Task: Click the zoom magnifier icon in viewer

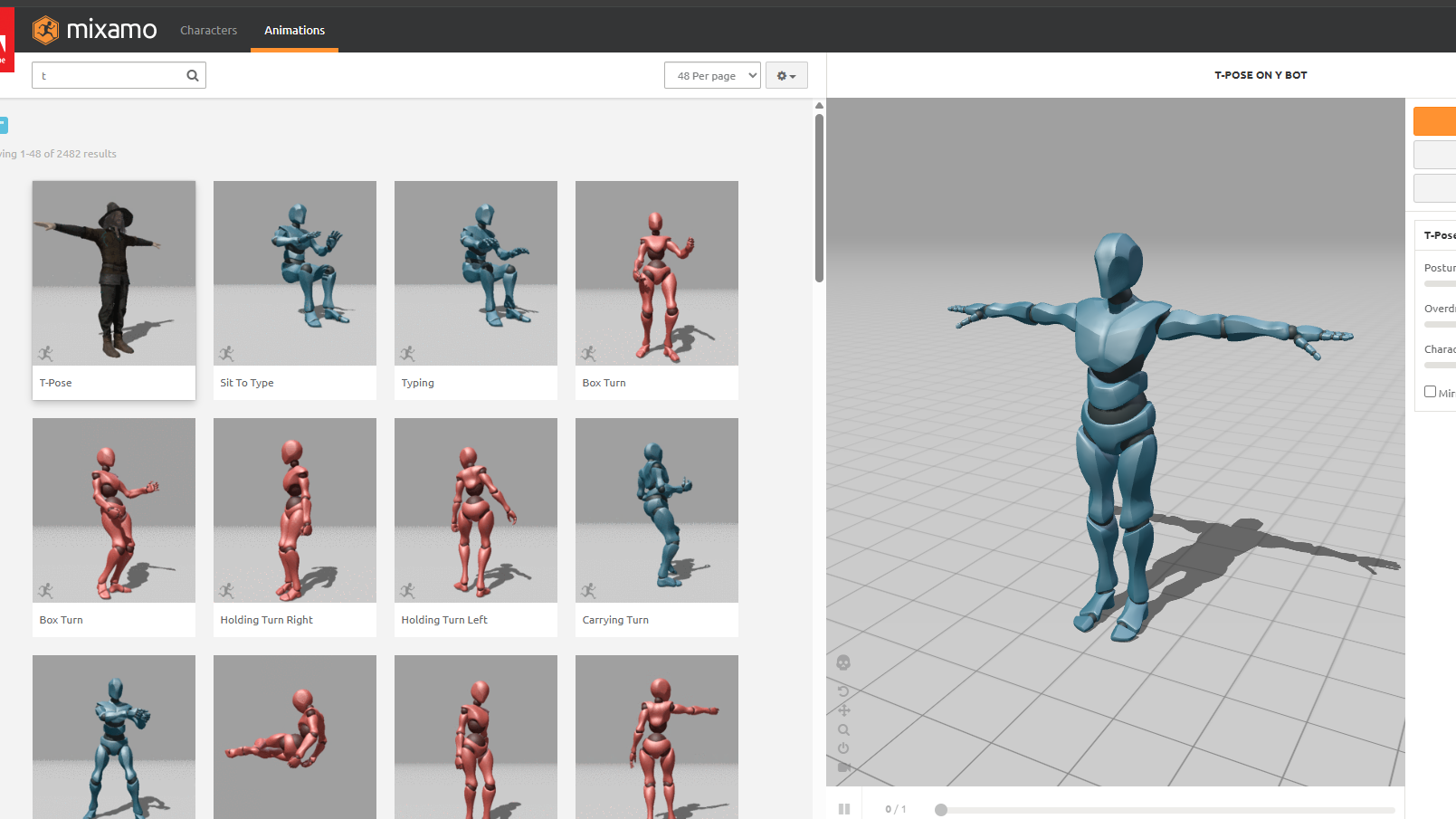Action: (x=843, y=729)
